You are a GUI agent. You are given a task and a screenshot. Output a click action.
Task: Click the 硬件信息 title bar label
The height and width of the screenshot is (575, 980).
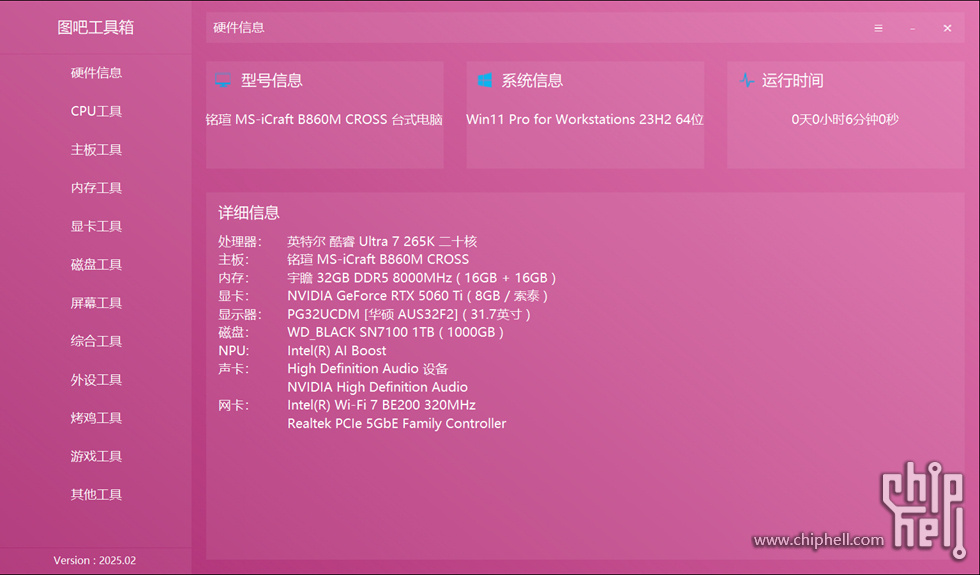tap(239, 28)
